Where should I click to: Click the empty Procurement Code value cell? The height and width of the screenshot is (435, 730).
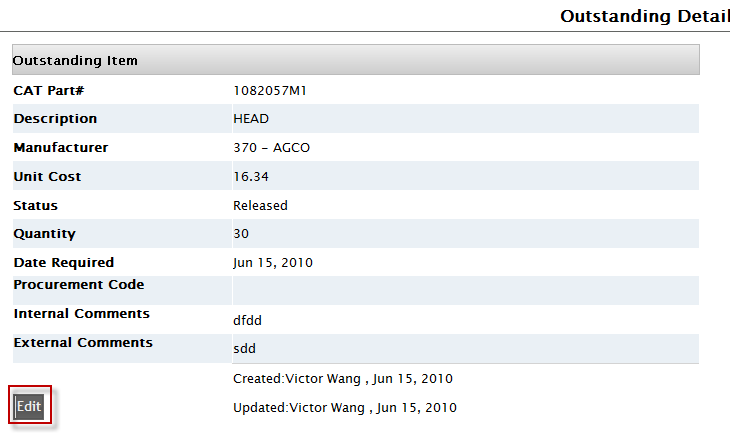coord(464,290)
